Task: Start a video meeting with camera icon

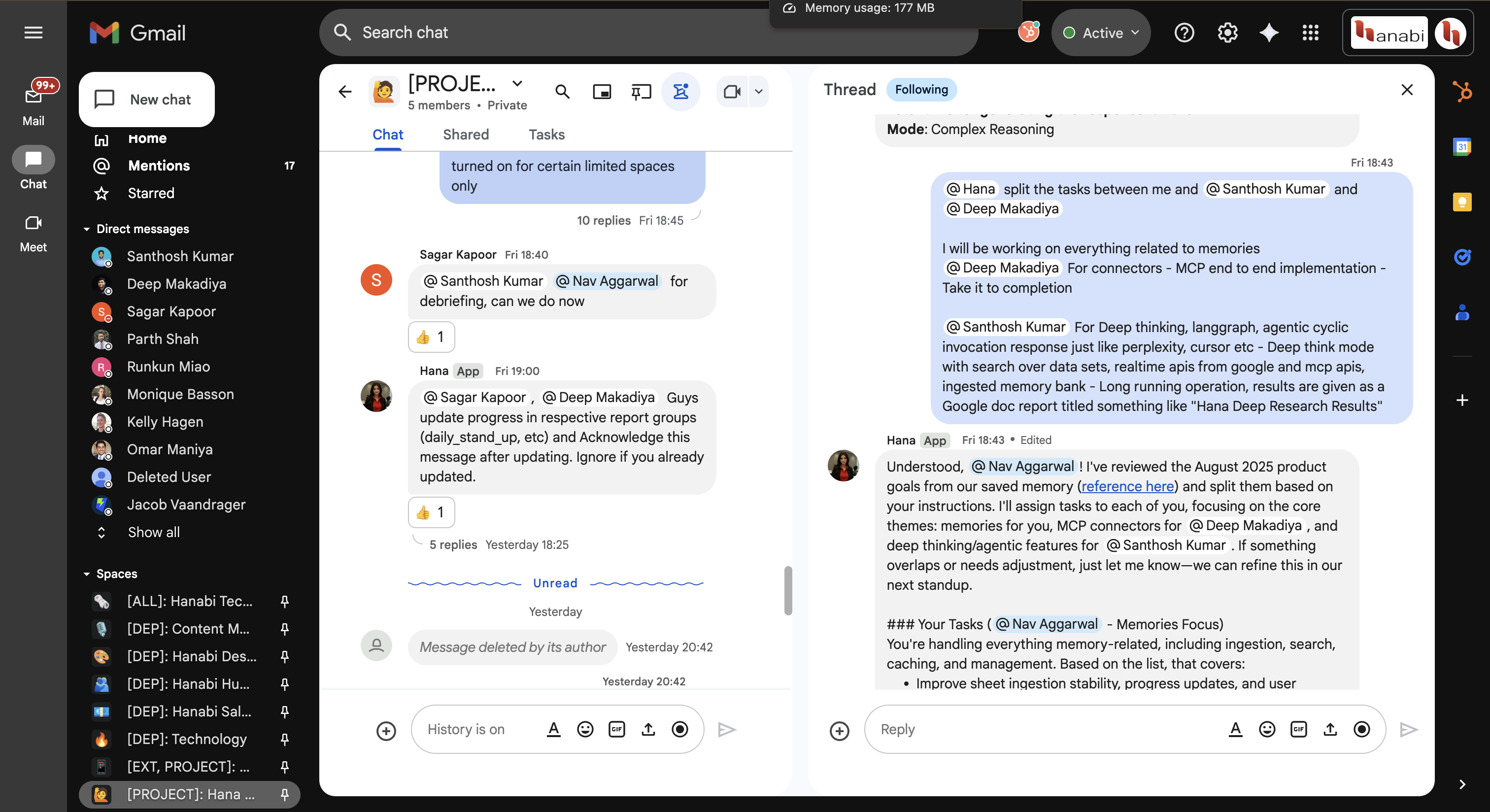Action: [x=732, y=92]
